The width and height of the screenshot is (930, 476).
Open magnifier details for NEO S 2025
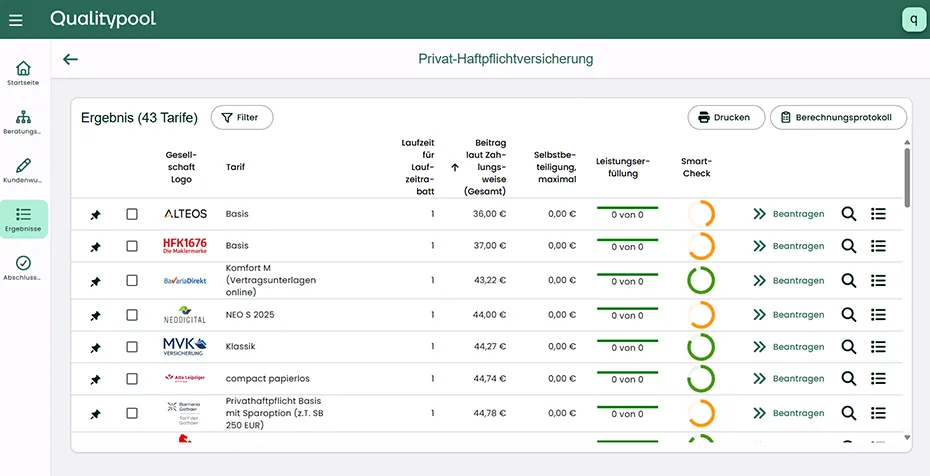point(849,315)
